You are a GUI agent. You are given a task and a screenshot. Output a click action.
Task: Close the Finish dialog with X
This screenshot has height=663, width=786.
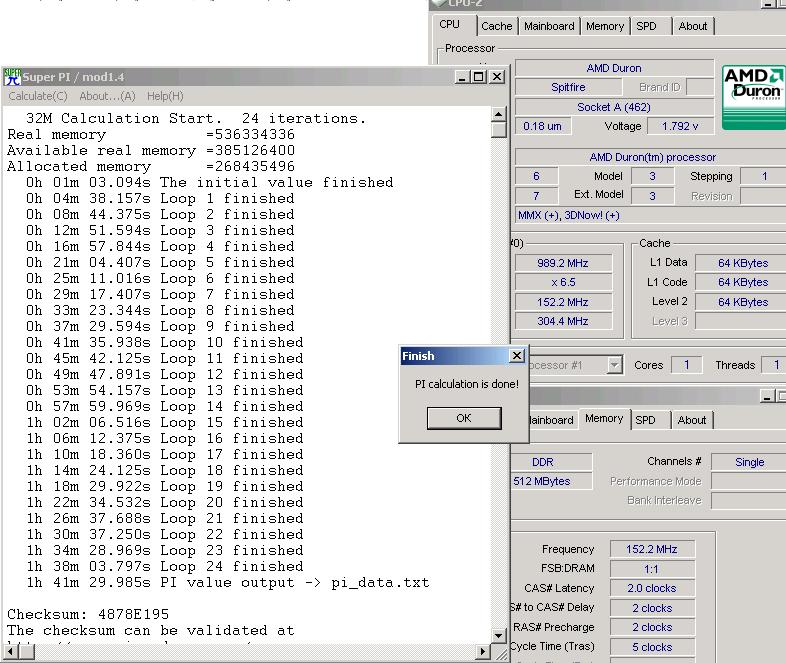517,355
